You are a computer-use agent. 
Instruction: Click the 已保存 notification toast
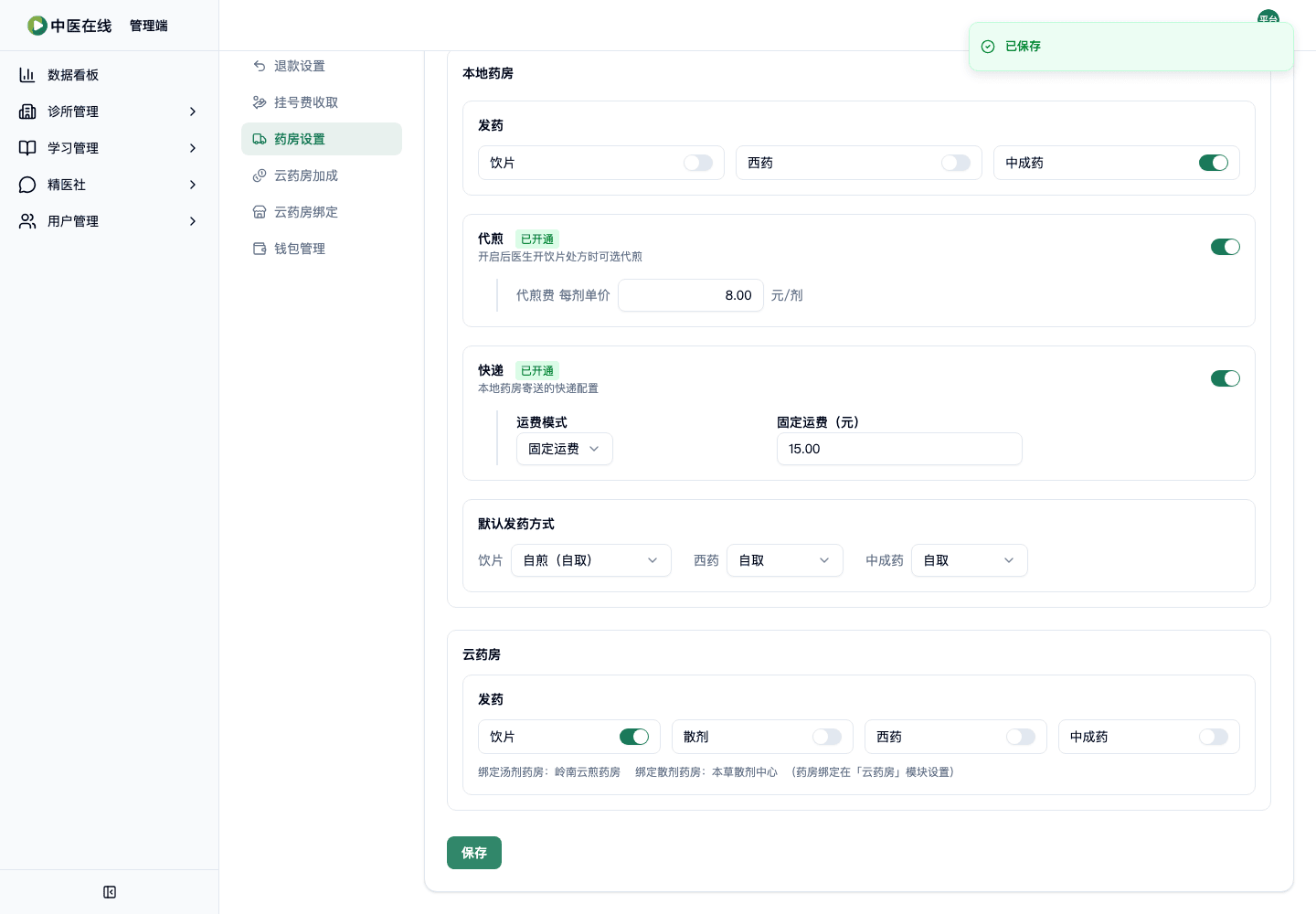click(x=1131, y=47)
